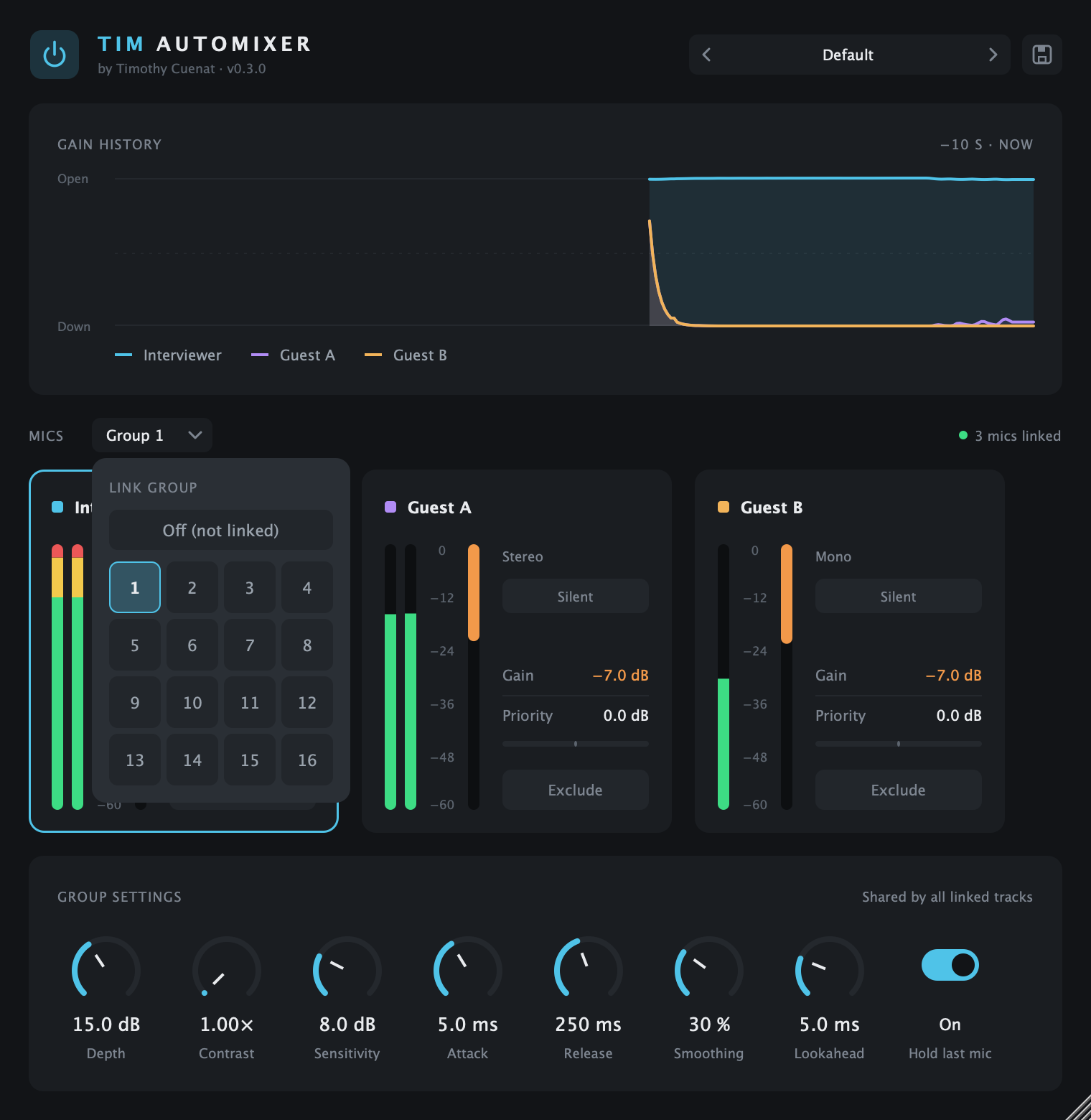The image size is (1091, 1120).
Task: Choose link group 16
Action: 307,760
